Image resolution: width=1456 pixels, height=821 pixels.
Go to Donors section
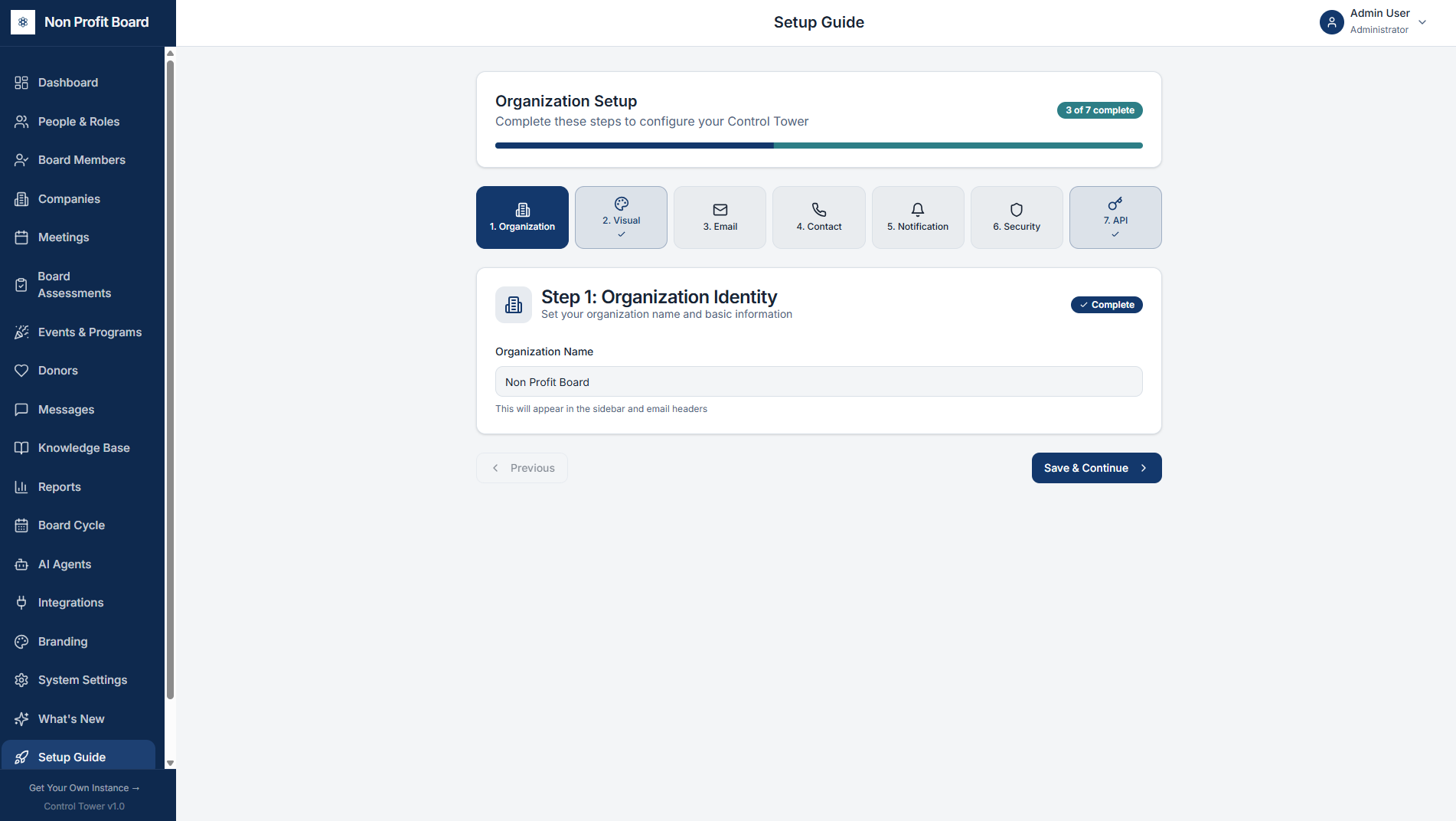[78, 371]
